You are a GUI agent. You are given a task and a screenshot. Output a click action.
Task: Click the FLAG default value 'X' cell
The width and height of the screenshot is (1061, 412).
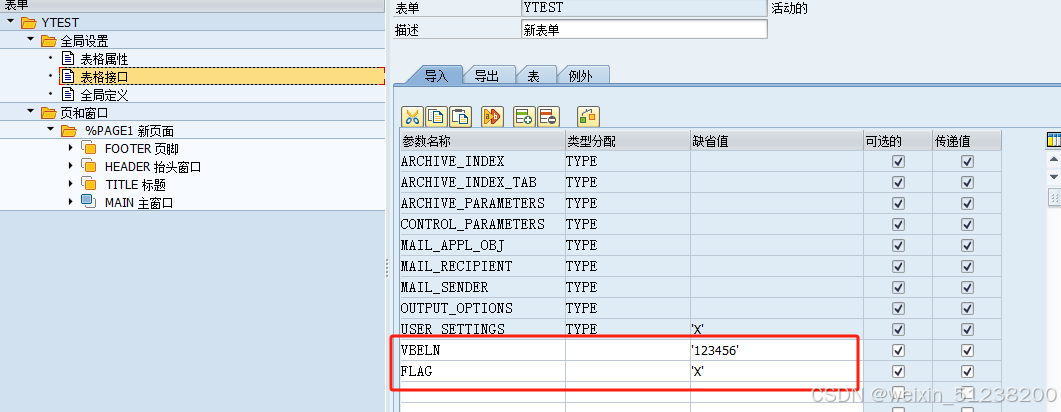tap(777, 371)
